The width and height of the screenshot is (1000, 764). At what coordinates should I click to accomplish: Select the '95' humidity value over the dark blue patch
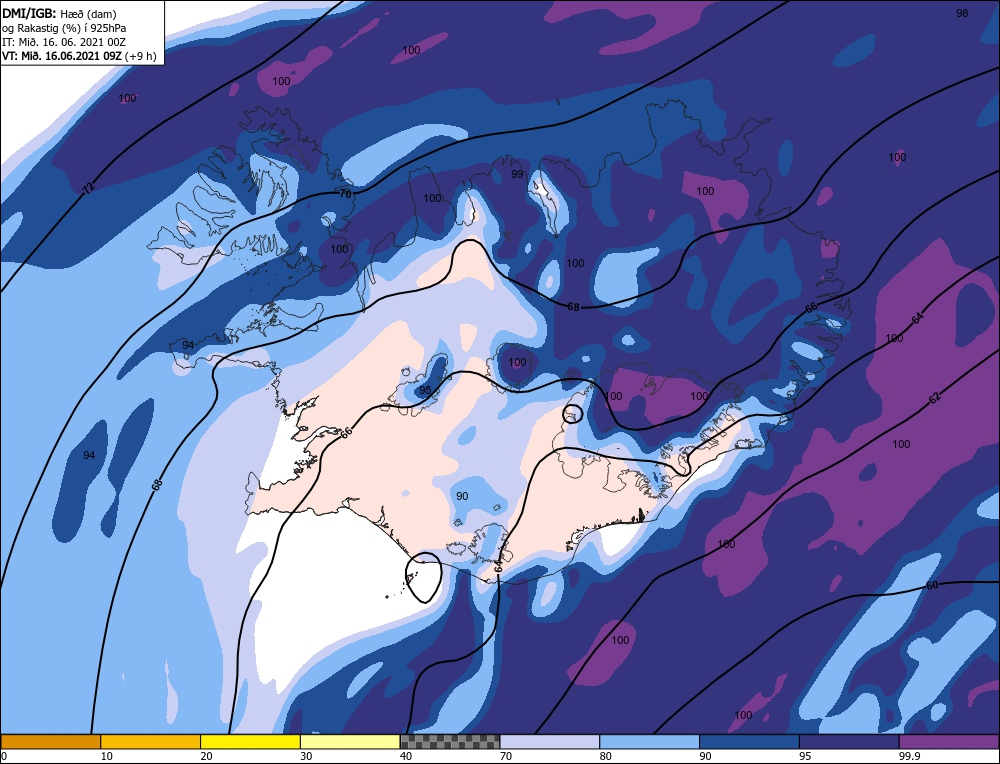[x=425, y=390]
